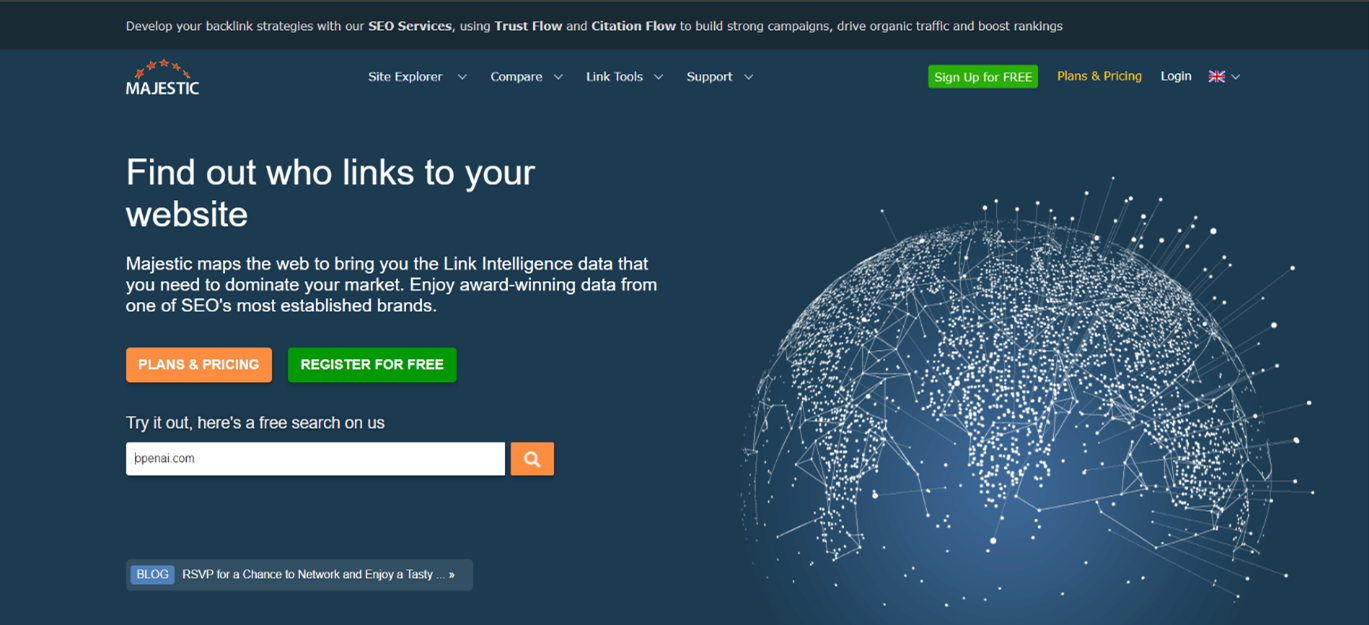Click Trust Flow in top banner
This screenshot has width=1369, height=625.
tap(528, 26)
